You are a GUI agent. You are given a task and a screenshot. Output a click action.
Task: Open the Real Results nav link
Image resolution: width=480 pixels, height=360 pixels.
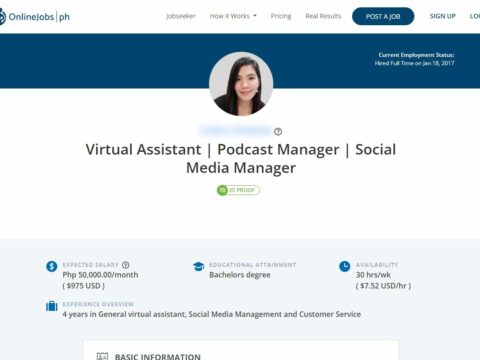(323, 16)
